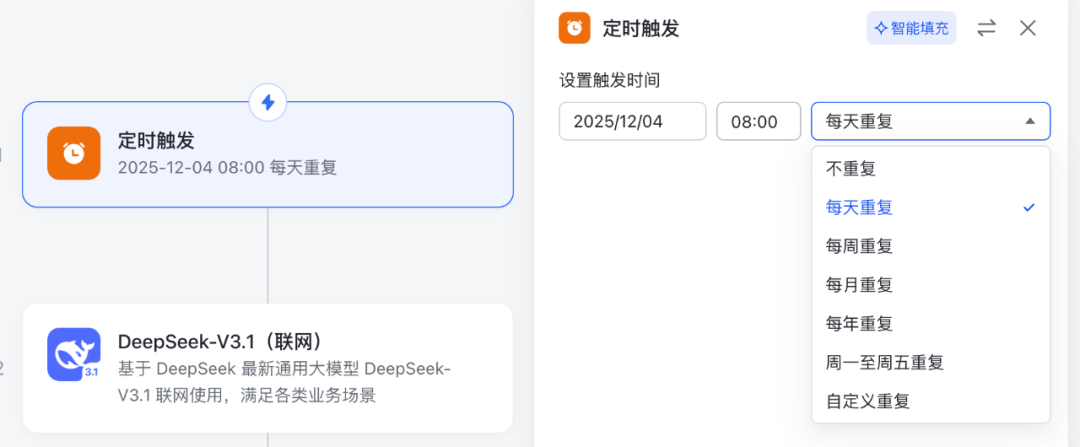Select 每周重复 from the list
This screenshot has width=1080, height=447.
pos(859,246)
